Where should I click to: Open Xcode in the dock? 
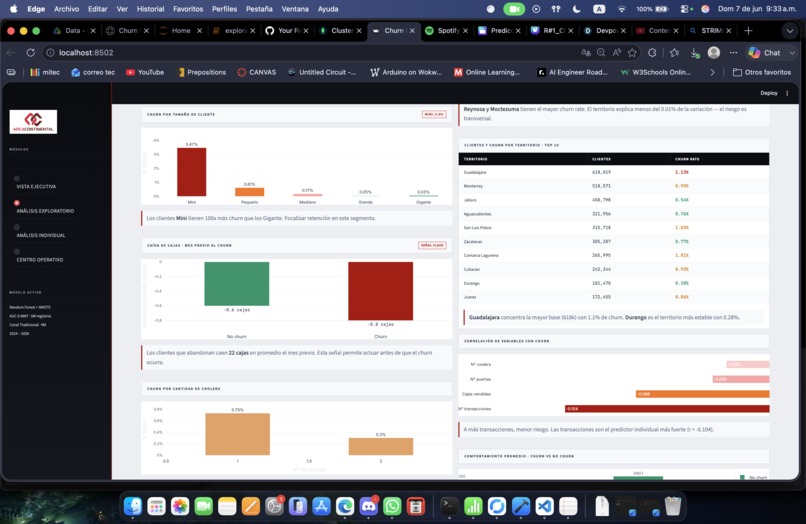[521, 507]
